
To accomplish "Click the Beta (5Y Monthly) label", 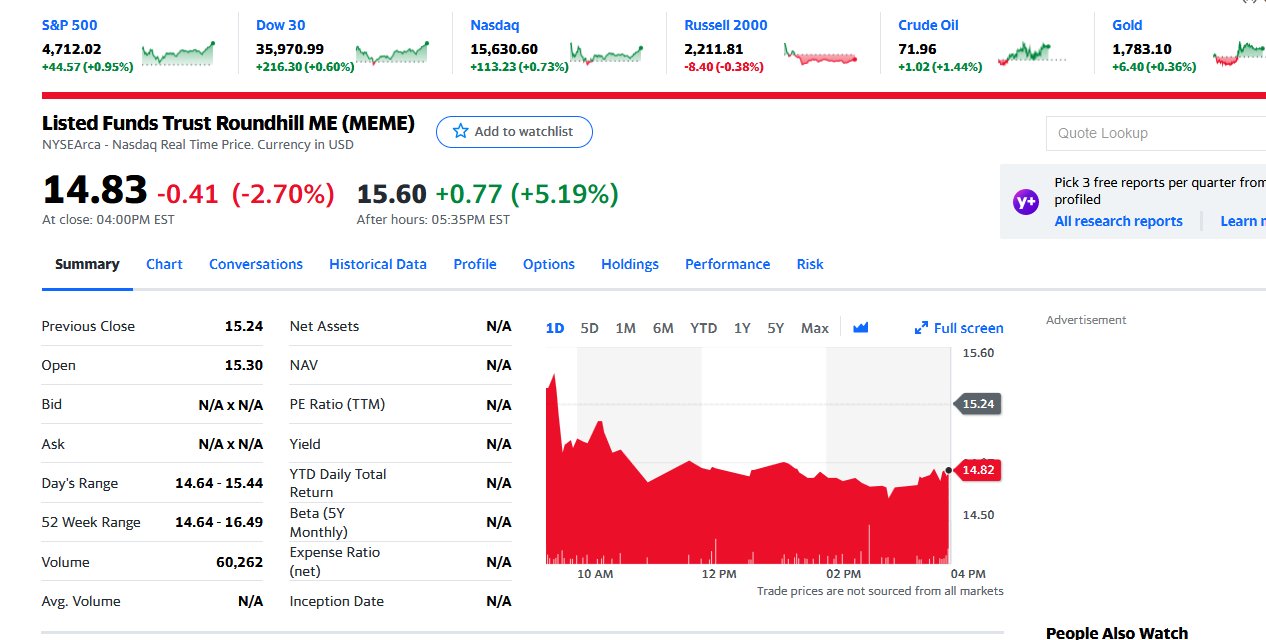I will pyautogui.click(x=319, y=522).
